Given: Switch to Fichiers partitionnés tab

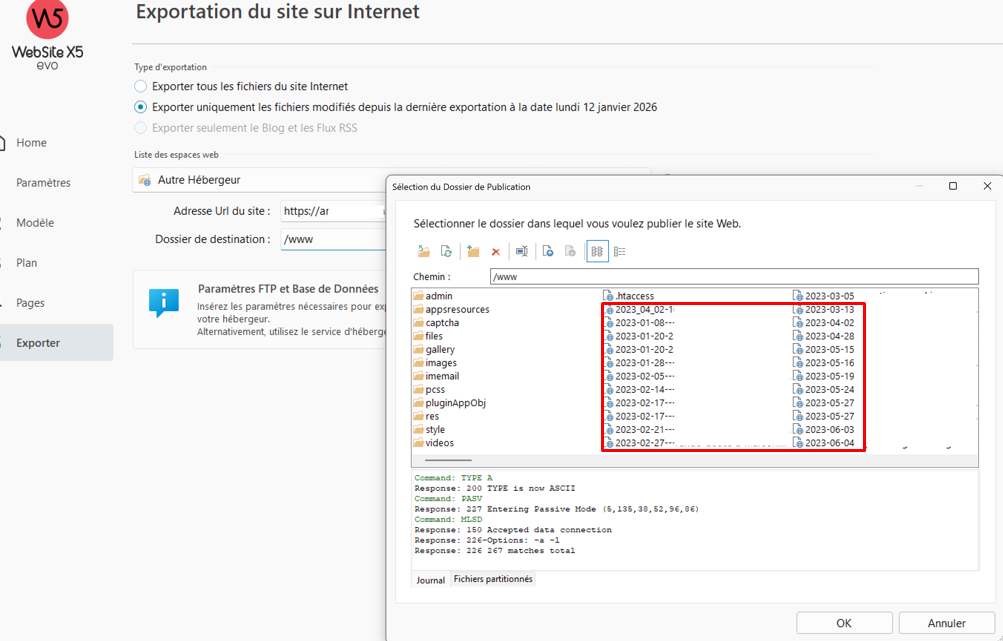Looking at the screenshot, I should click(x=493, y=579).
